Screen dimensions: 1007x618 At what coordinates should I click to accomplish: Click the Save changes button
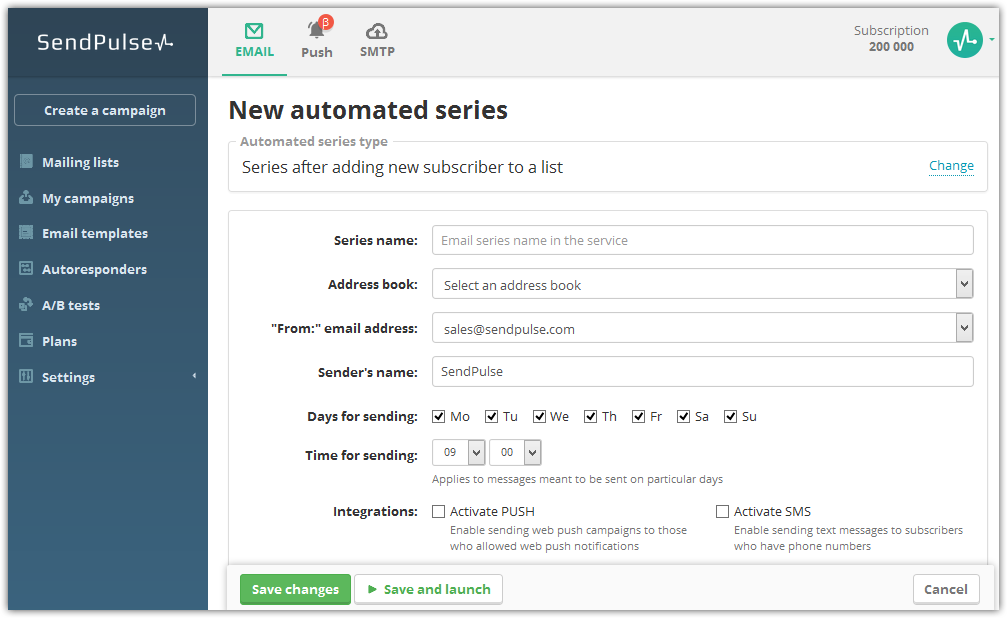(x=295, y=589)
